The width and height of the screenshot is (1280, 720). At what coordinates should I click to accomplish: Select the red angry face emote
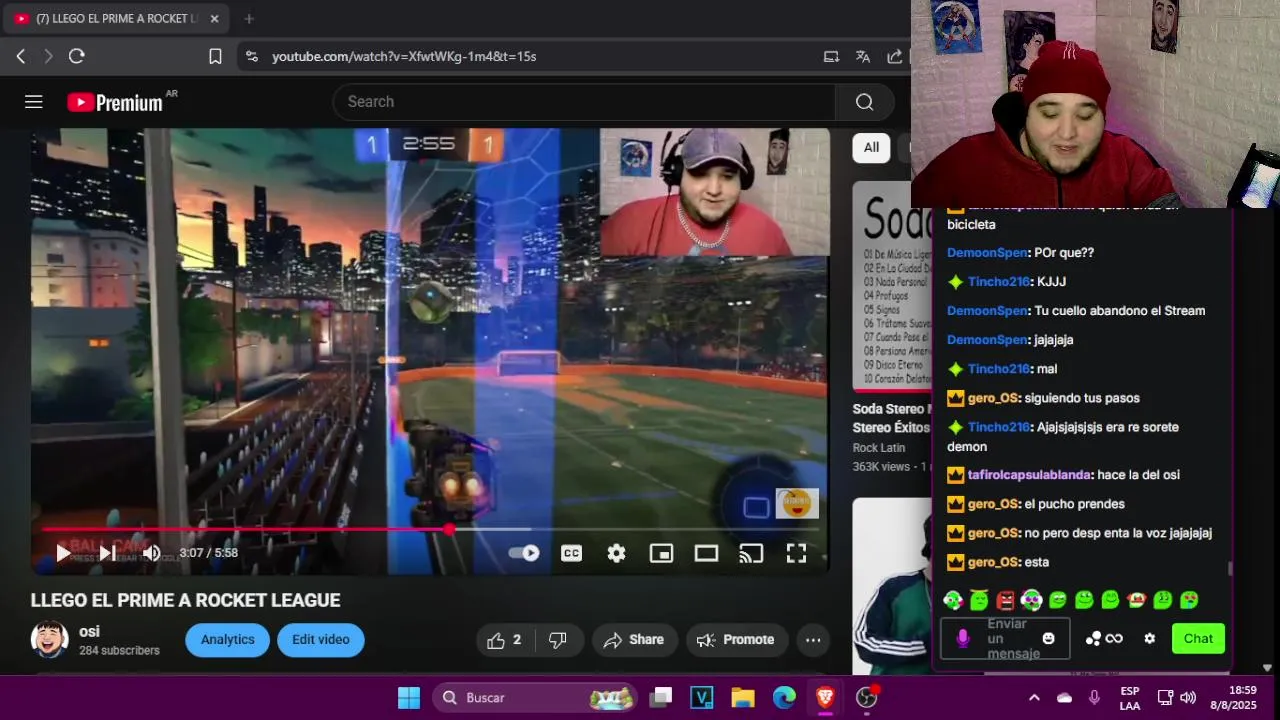coord(1006,600)
